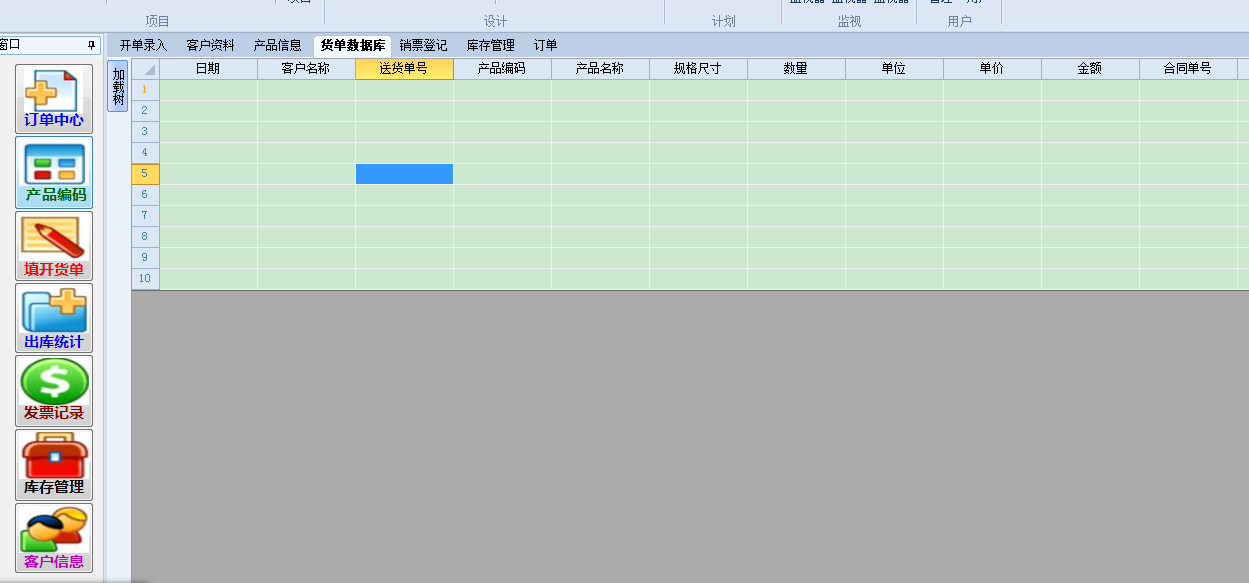Screen dimensions: 1249x583
Task: Open the 产品信息 tab
Action: (x=277, y=45)
